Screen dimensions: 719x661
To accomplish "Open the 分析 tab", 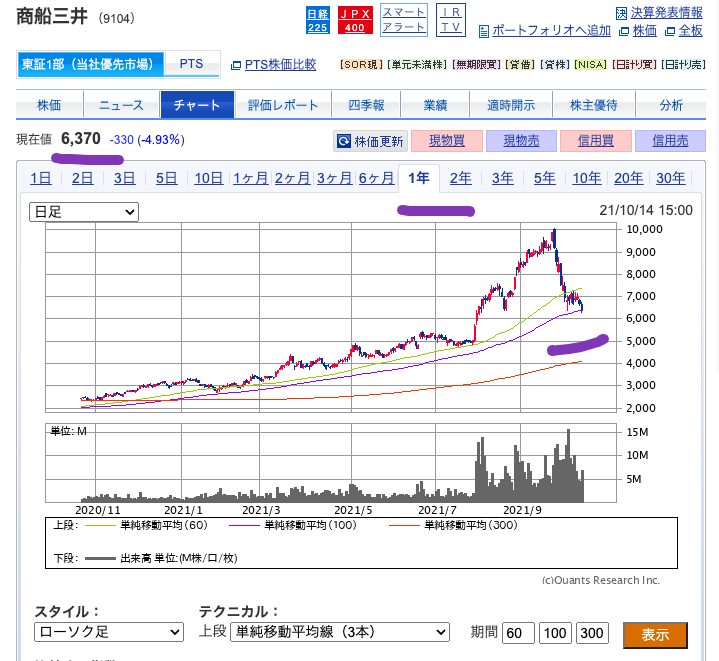I will click(x=671, y=105).
